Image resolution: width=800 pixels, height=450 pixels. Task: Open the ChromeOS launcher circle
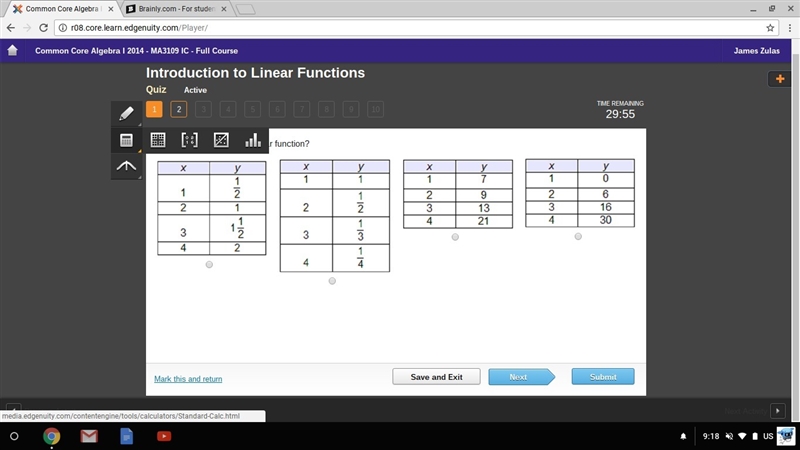tap(14, 436)
